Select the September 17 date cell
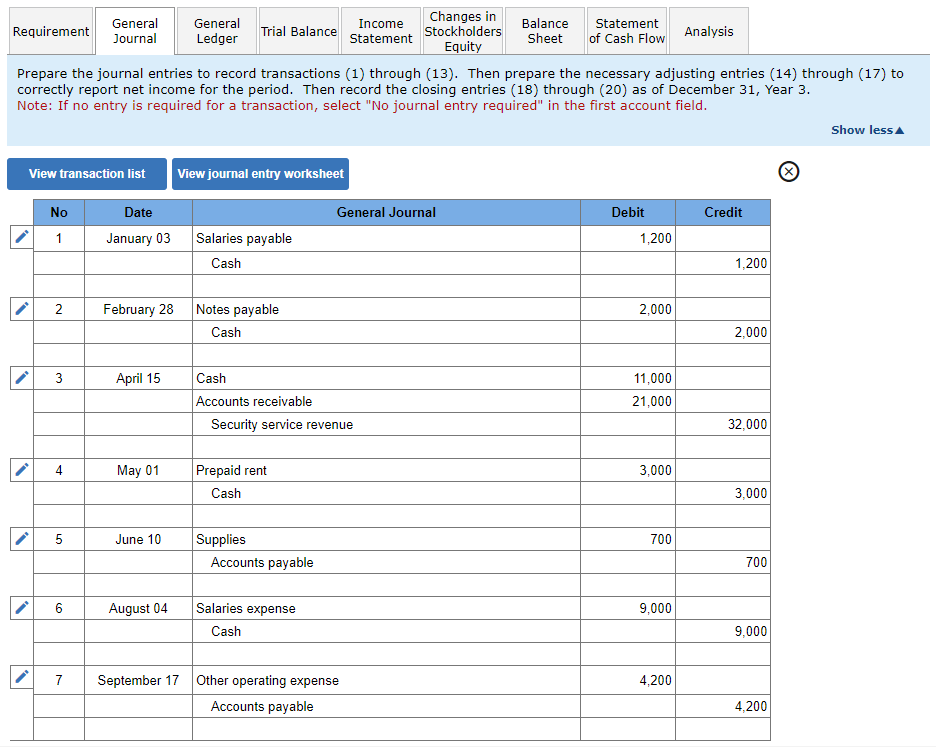This screenshot has height=750, width=936. click(x=138, y=680)
